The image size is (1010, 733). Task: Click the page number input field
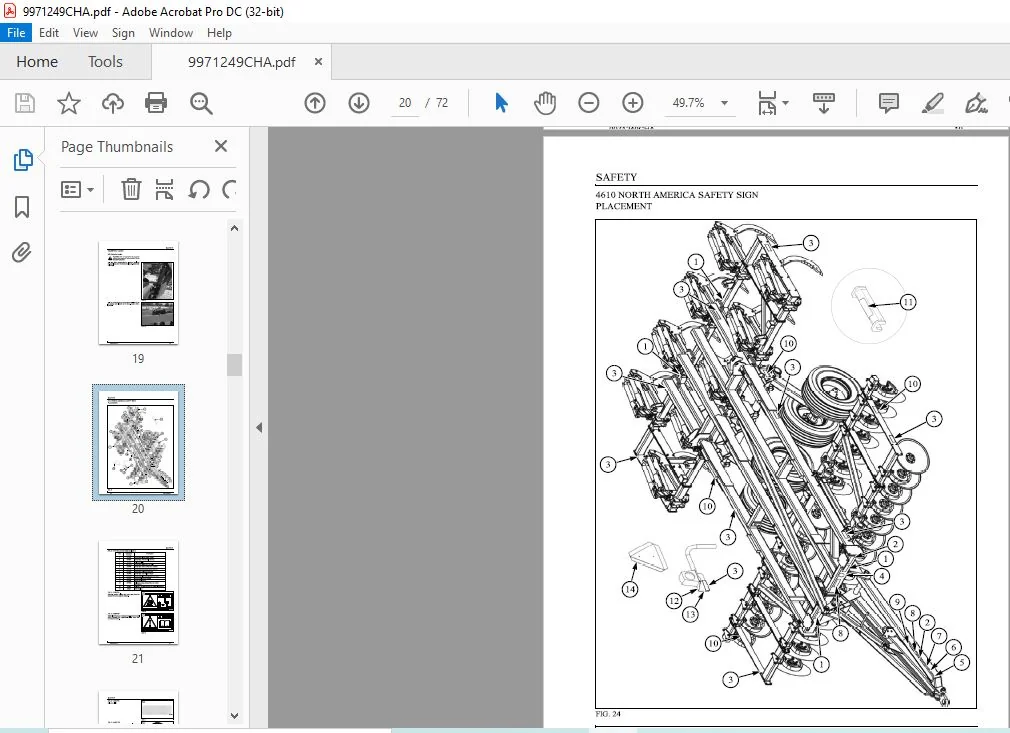tap(405, 103)
